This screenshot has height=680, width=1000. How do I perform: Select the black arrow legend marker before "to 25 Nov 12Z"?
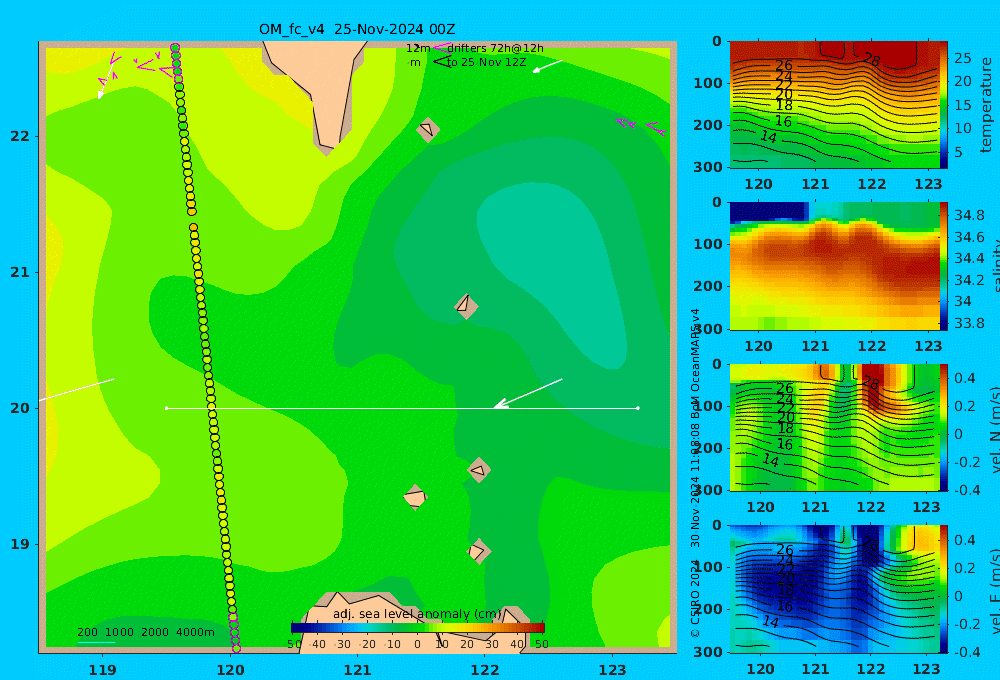coord(442,62)
